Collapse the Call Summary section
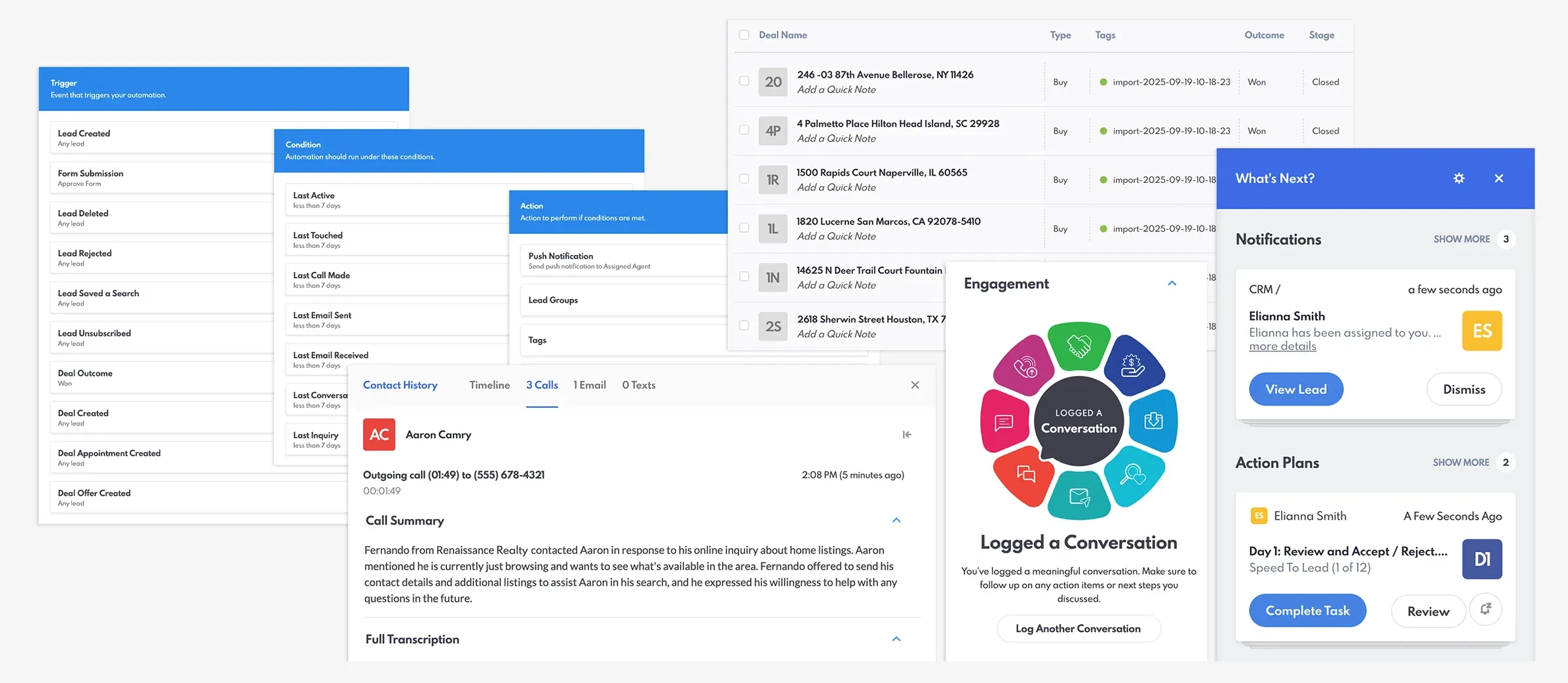Screen dimensions: 1568x683 click(896, 520)
